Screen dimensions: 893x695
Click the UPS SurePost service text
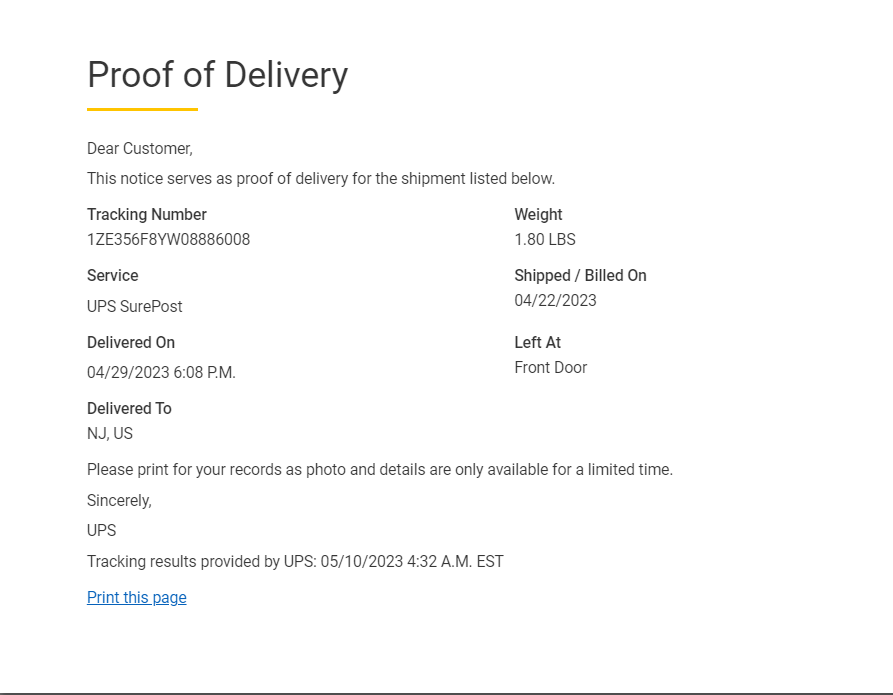tap(135, 307)
